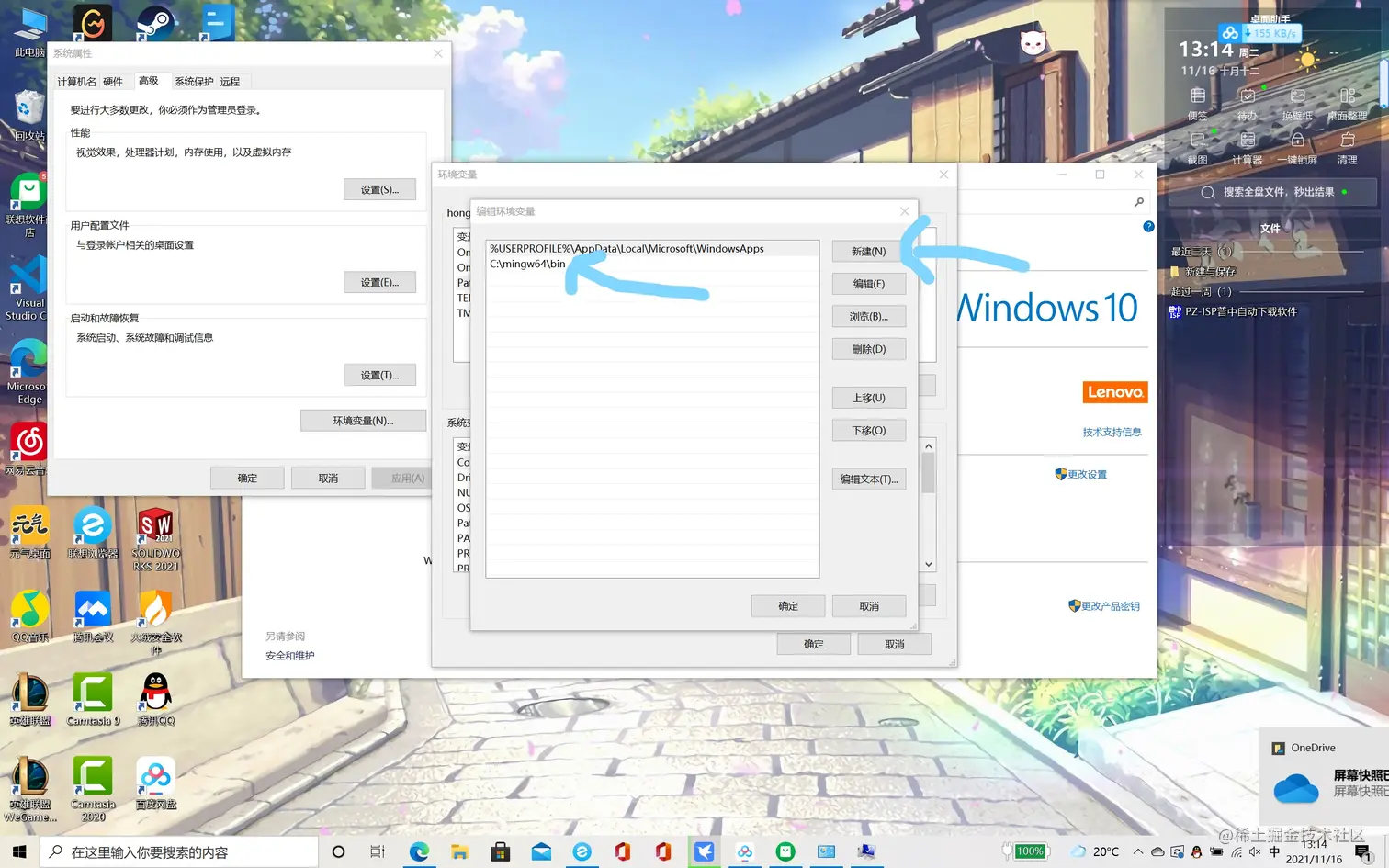Click the 清理 cleanup icon
Viewport: 1389px width, 868px height.
click(x=1347, y=147)
